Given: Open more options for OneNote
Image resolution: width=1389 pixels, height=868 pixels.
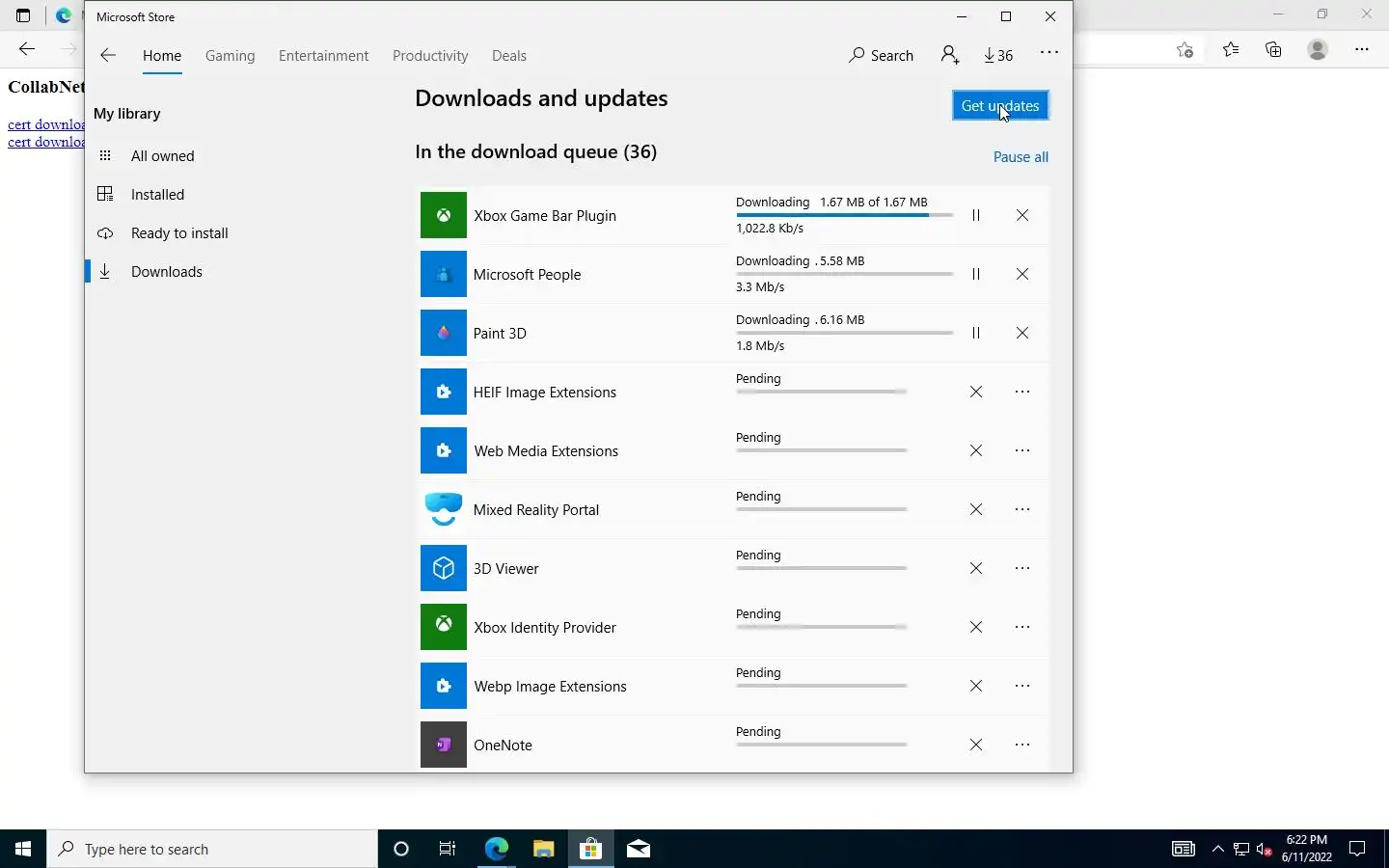Looking at the screenshot, I should 1022,746.
